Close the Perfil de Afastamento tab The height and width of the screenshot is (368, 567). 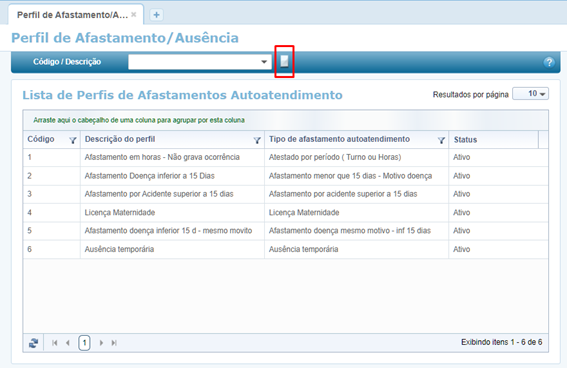pyautogui.click(x=134, y=14)
